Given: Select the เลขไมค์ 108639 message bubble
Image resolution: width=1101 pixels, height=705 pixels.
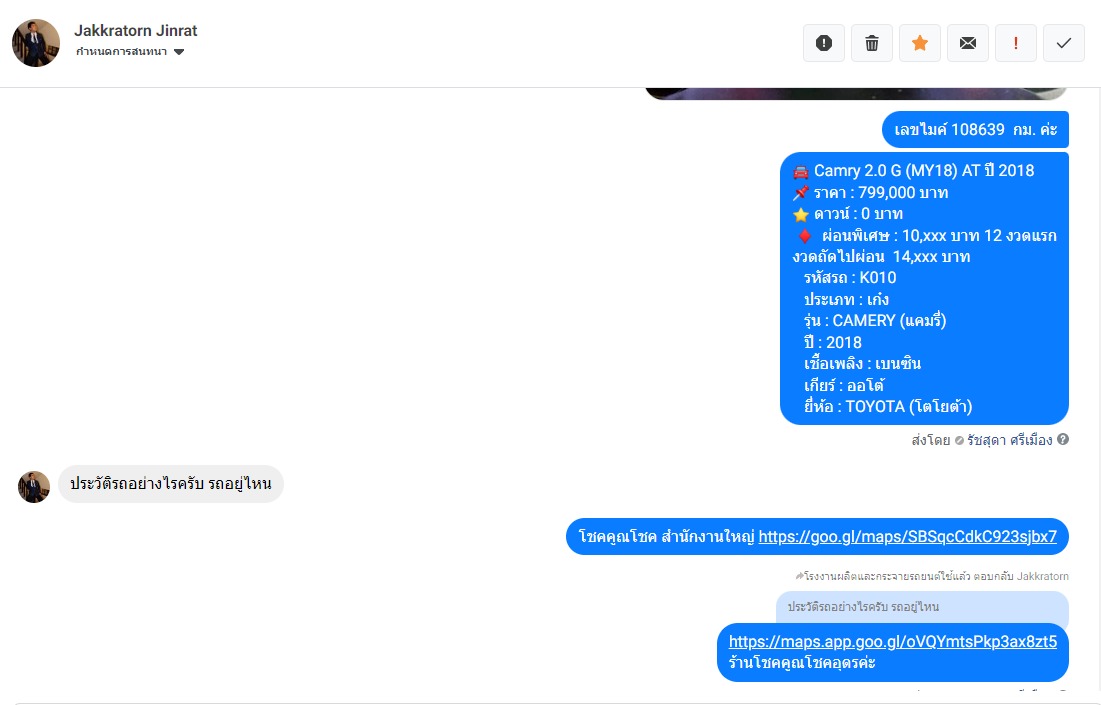Looking at the screenshot, I should click(975, 130).
